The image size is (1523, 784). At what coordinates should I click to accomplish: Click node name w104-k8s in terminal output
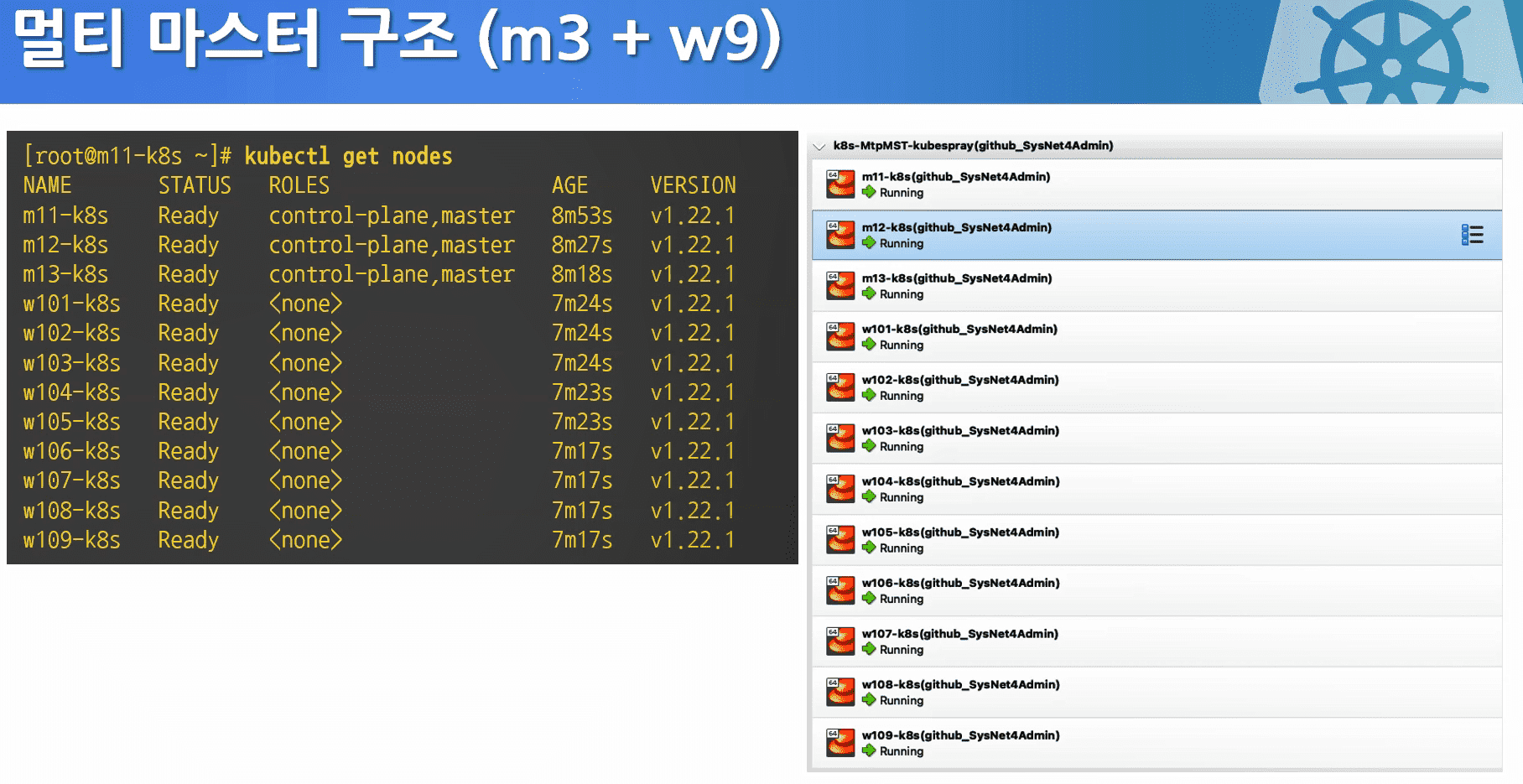click(71, 392)
